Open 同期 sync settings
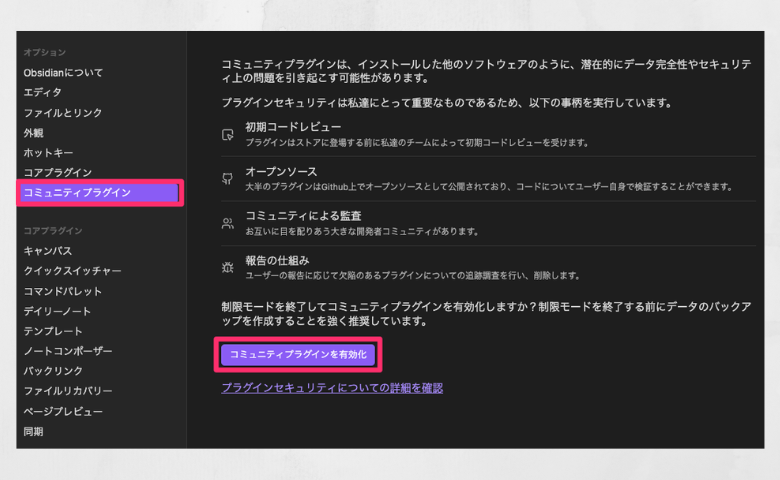 point(33,432)
